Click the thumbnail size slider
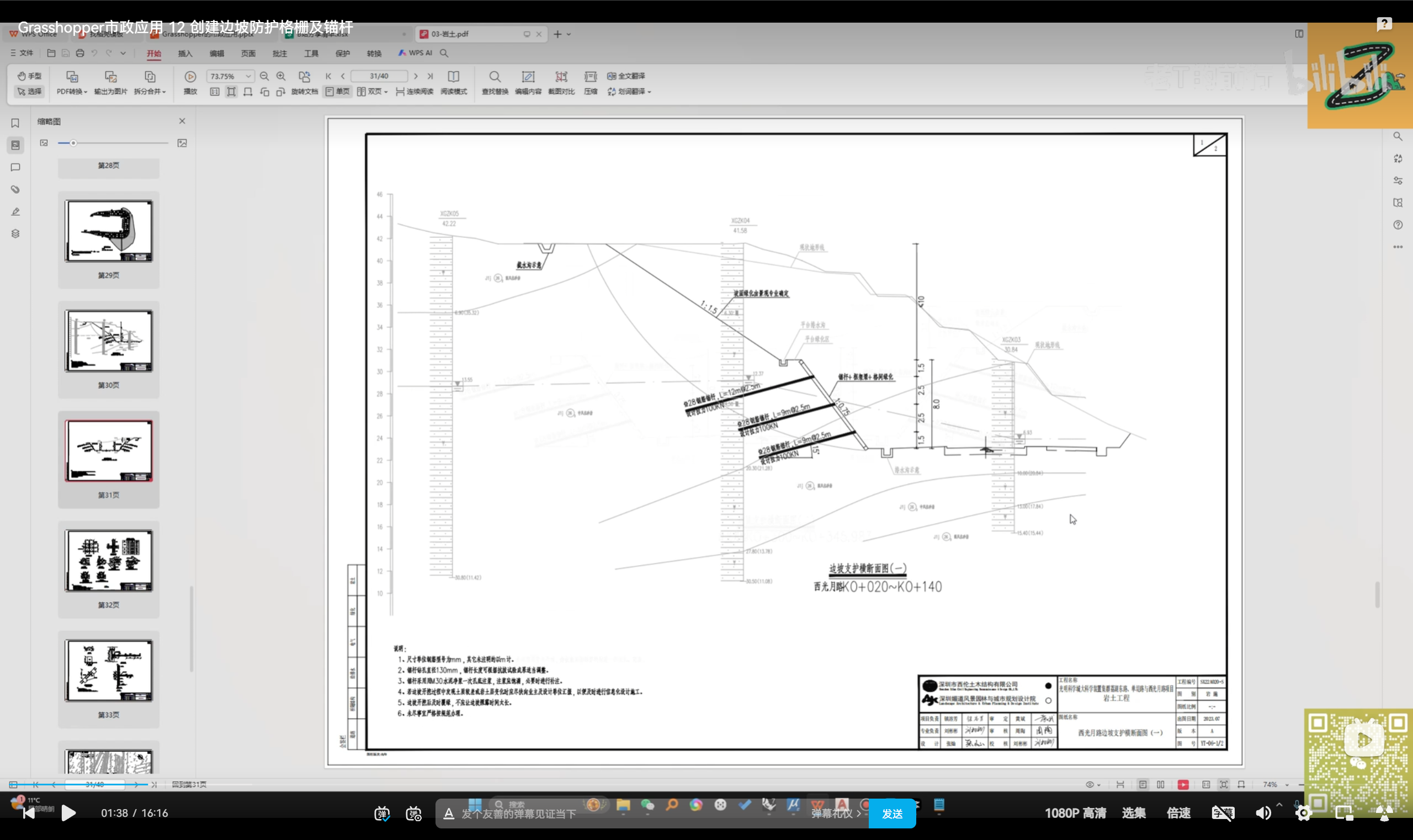The image size is (1413, 840). pyautogui.click(x=73, y=143)
